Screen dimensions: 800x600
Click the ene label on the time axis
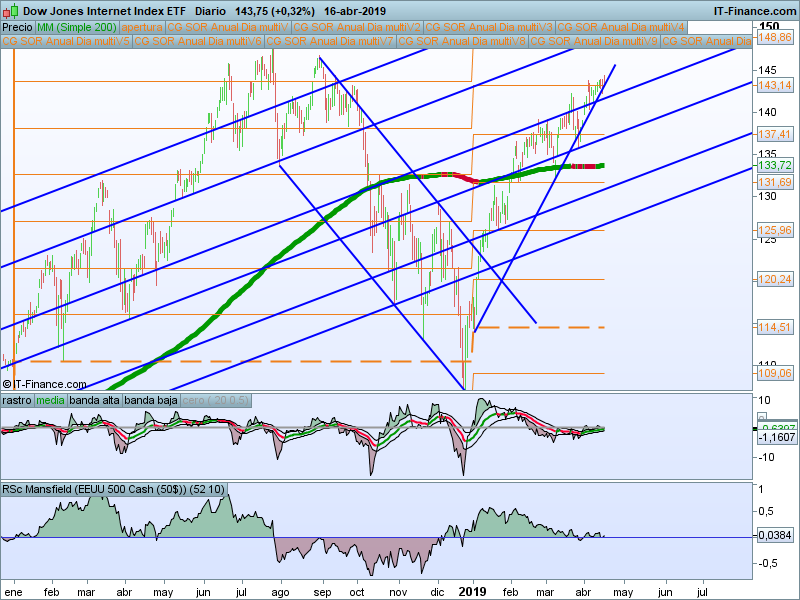13,592
